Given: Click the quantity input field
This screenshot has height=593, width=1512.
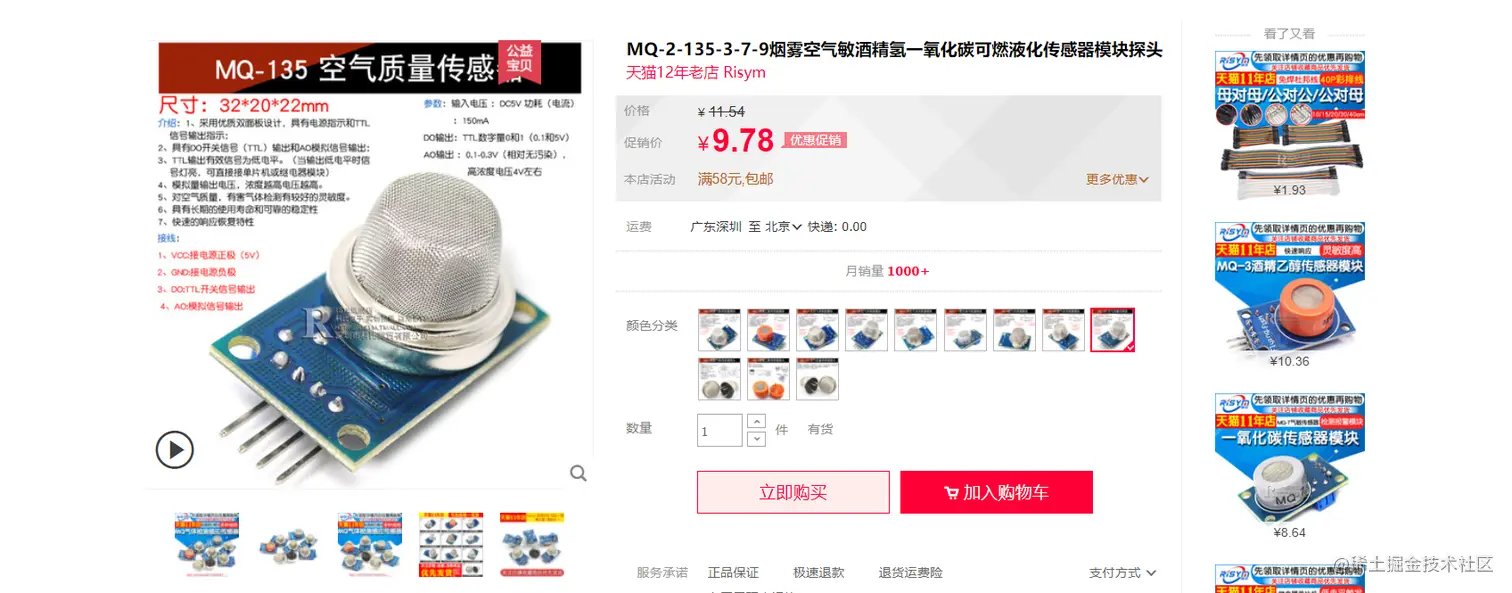Looking at the screenshot, I should click(719, 430).
